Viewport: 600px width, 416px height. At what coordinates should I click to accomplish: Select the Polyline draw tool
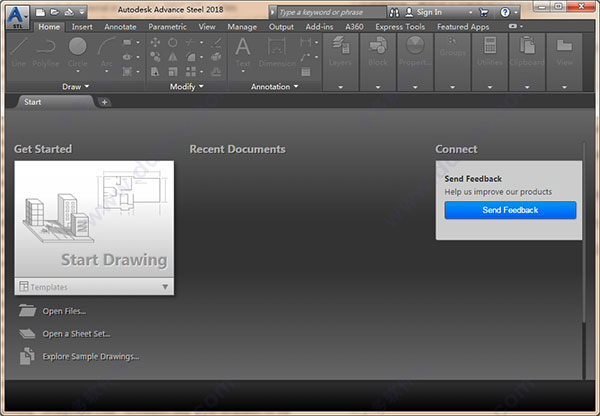46,52
